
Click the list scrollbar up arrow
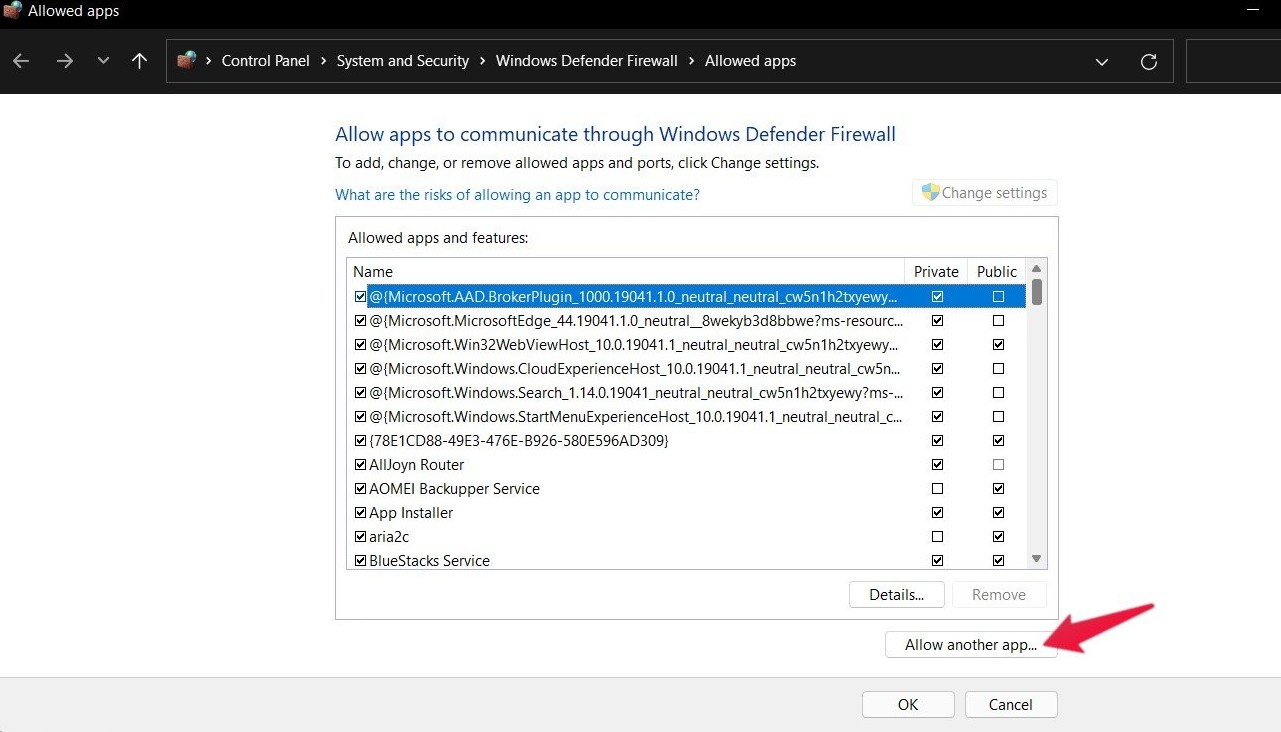1037,268
